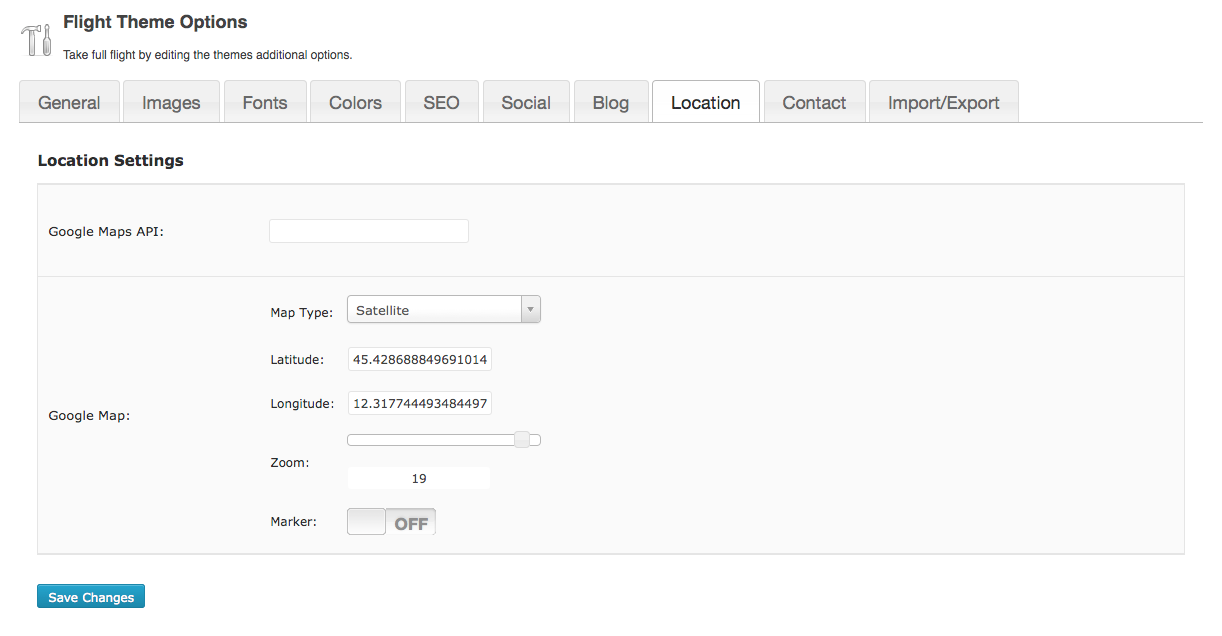This screenshot has height=636, width=1222.
Task: Open the Contact tab
Action: coord(814,102)
